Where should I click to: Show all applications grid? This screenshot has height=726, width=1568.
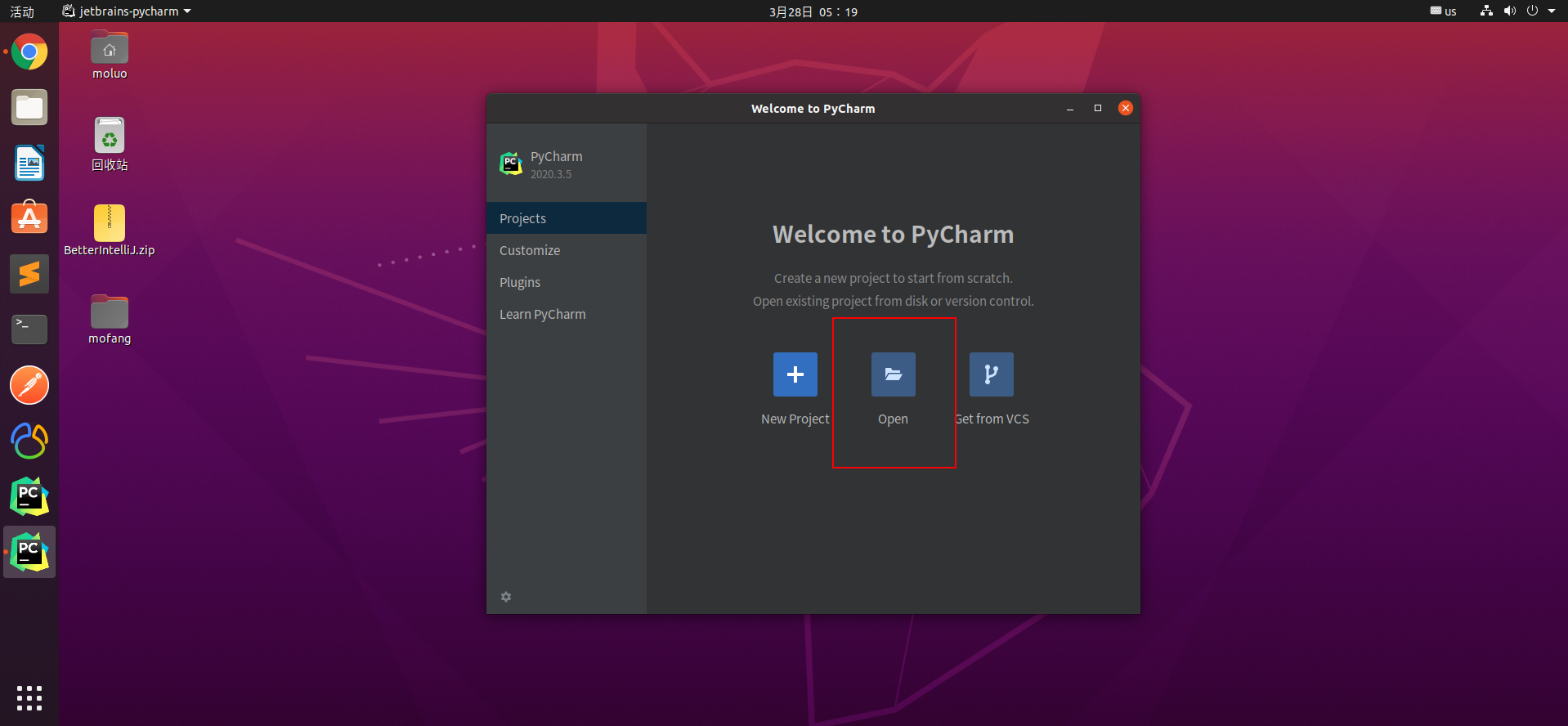pyautogui.click(x=29, y=697)
